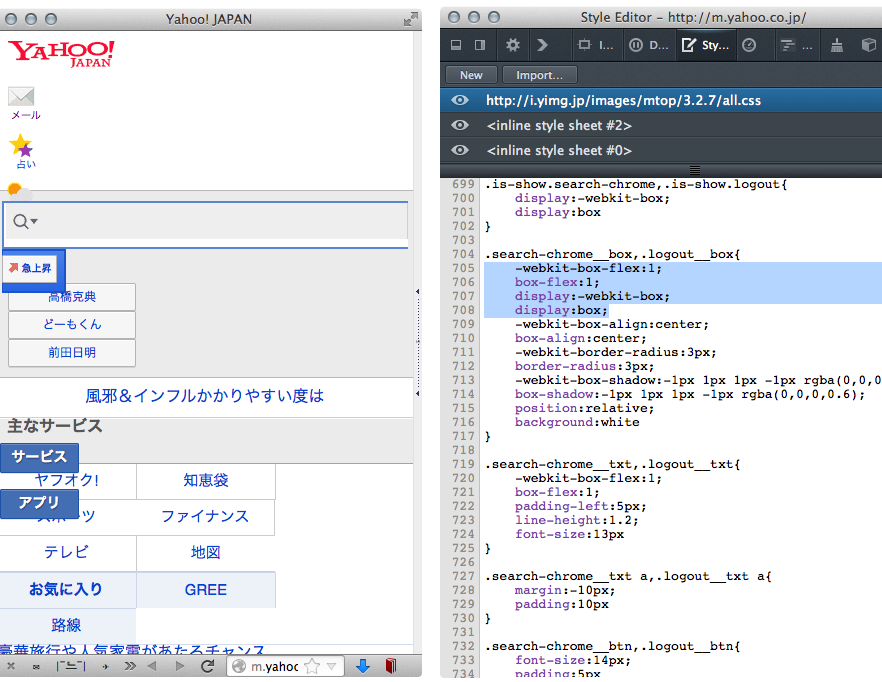Click the globe site identity icon
This screenshot has width=882, height=682.
tap(239, 667)
